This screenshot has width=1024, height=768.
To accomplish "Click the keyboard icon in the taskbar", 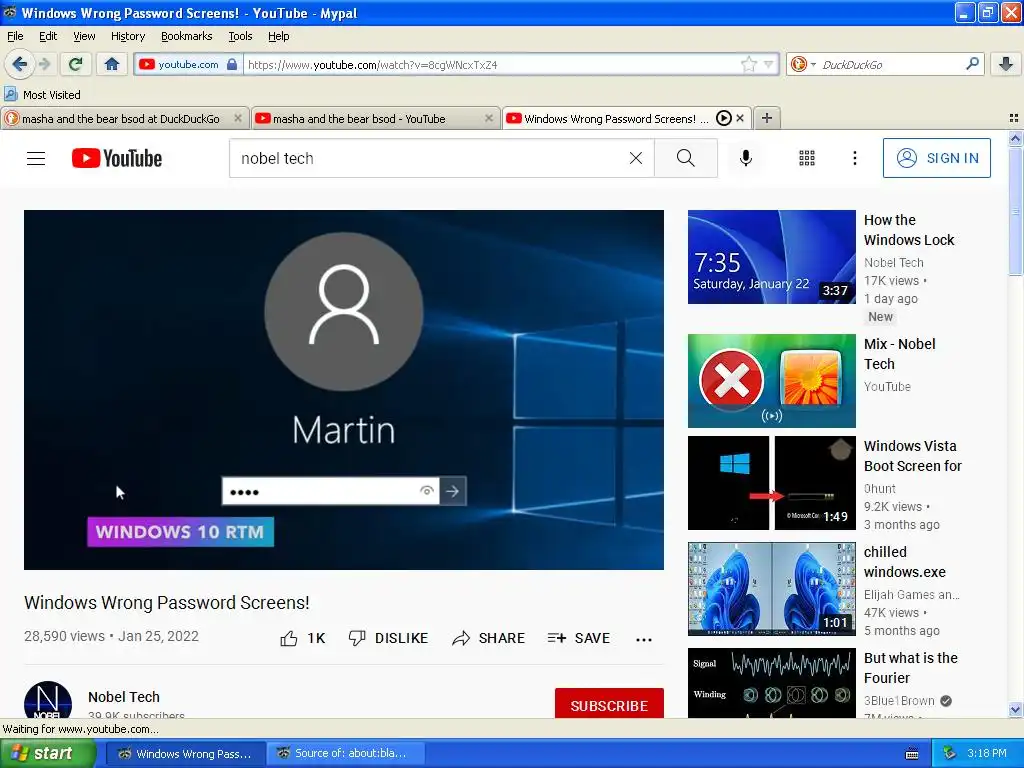I will [x=912, y=754].
